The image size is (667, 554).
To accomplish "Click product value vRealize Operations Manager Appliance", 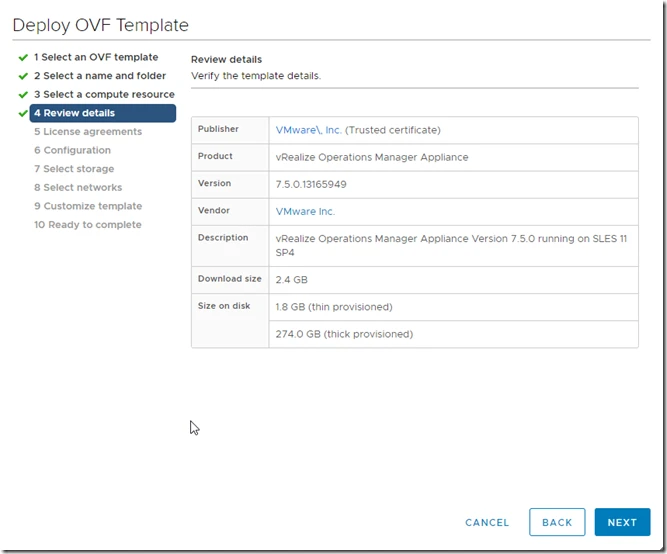I will coord(372,157).
